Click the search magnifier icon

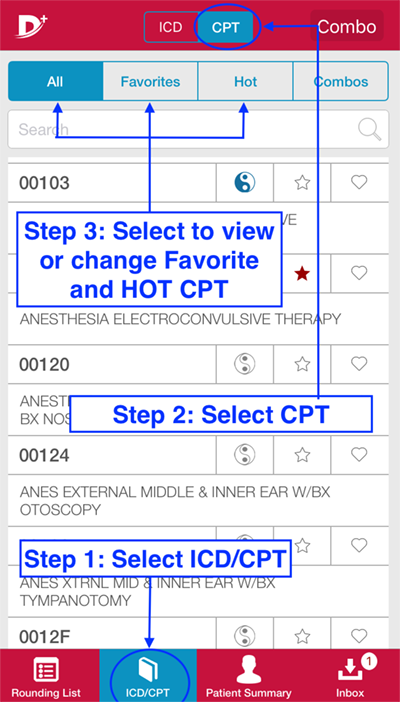click(x=370, y=129)
